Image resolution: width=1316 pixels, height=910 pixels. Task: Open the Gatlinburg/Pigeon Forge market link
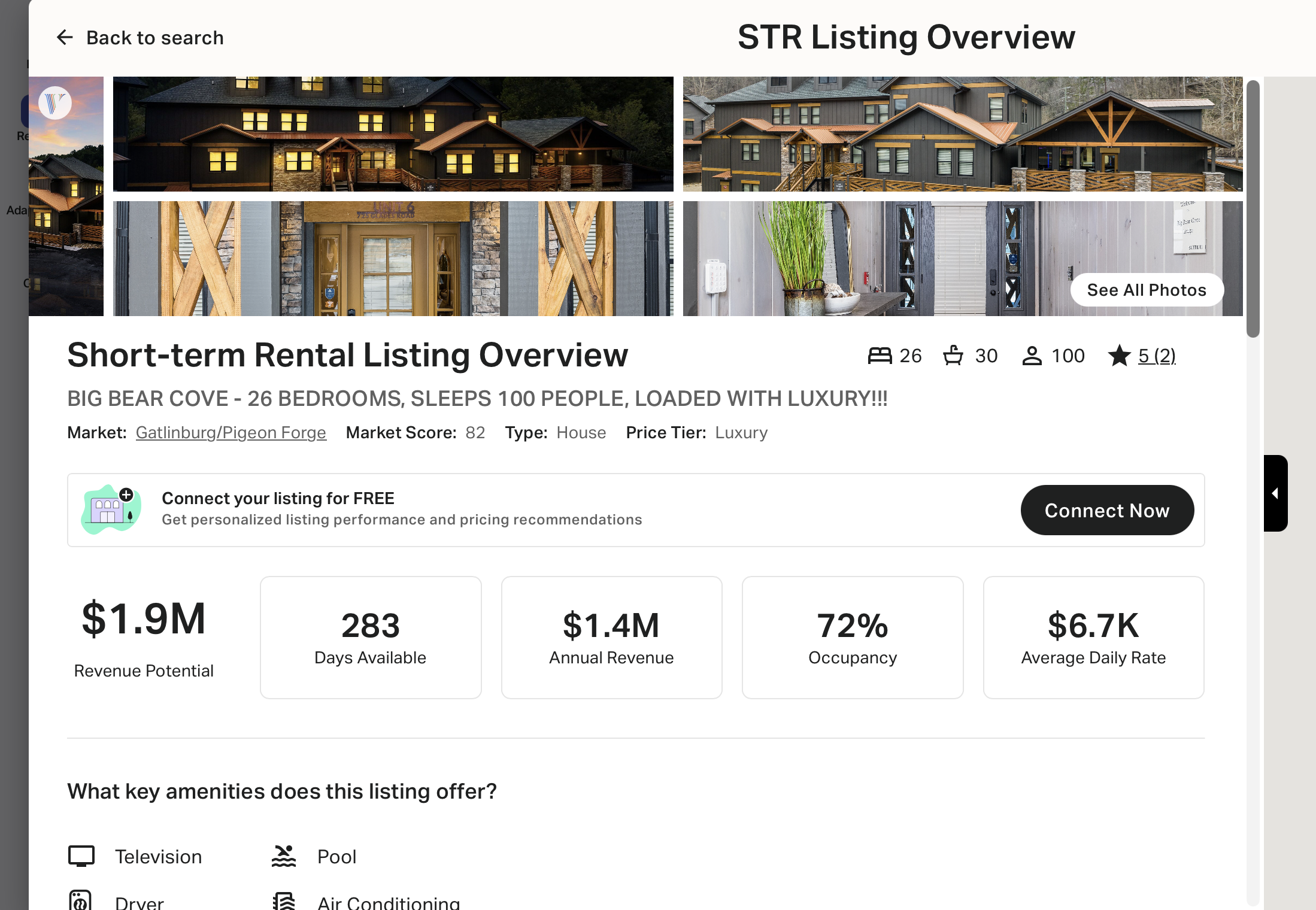231,432
